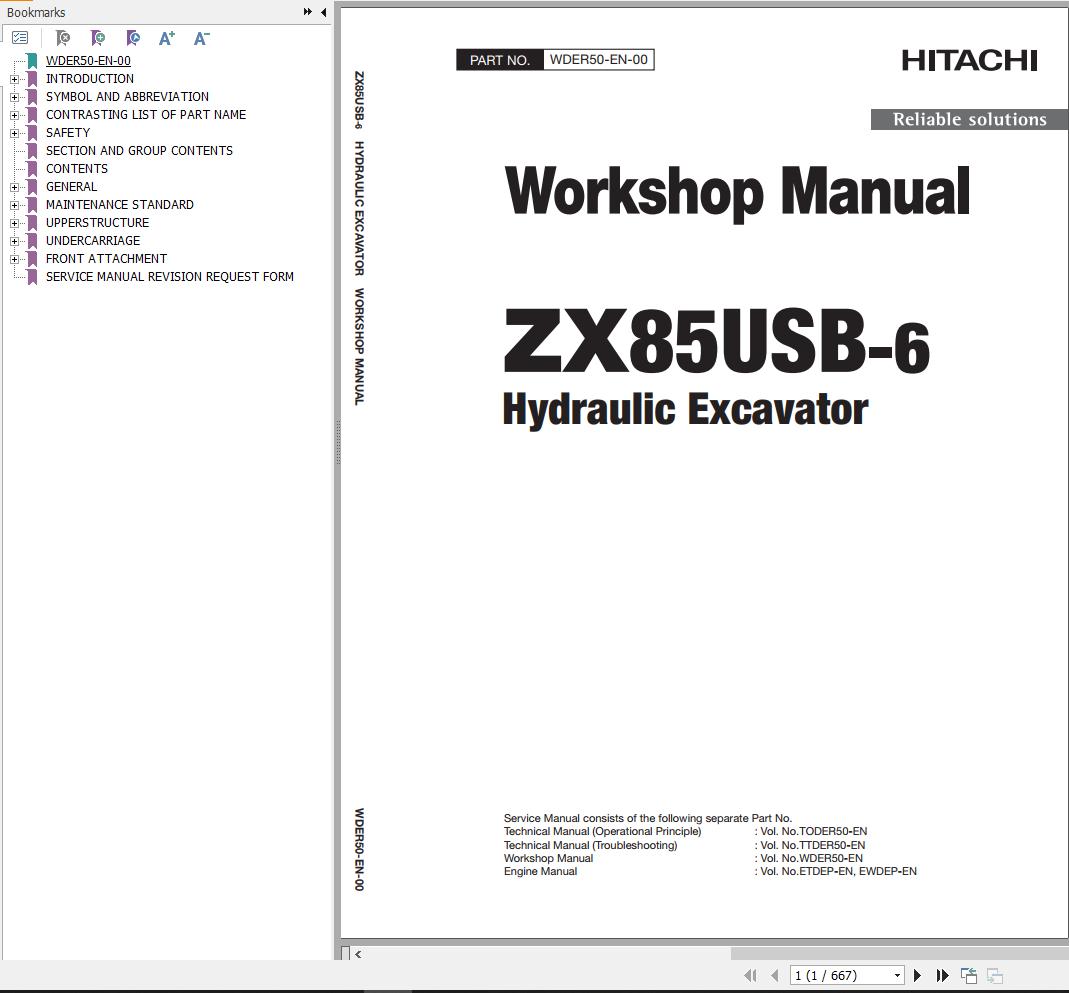Screen dimensions: 1069x993
Task: Click the add new bookmark icon
Action: 97,38
